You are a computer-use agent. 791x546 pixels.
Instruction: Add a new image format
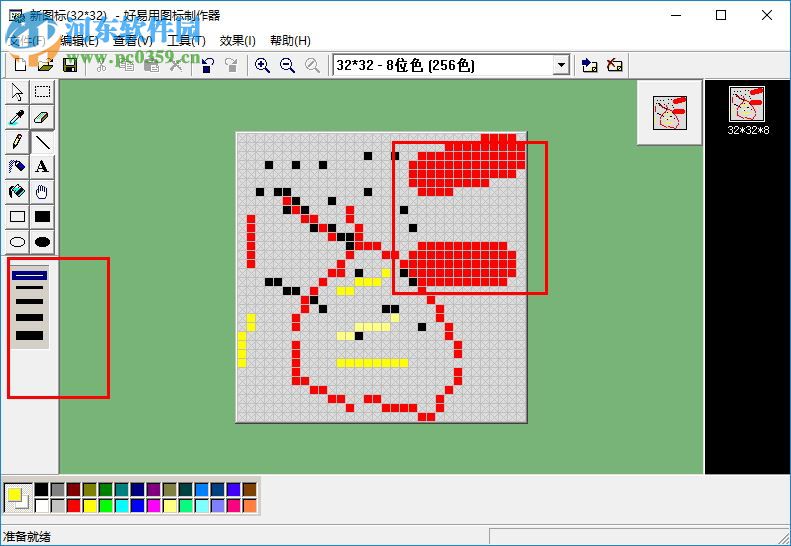[590, 65]
